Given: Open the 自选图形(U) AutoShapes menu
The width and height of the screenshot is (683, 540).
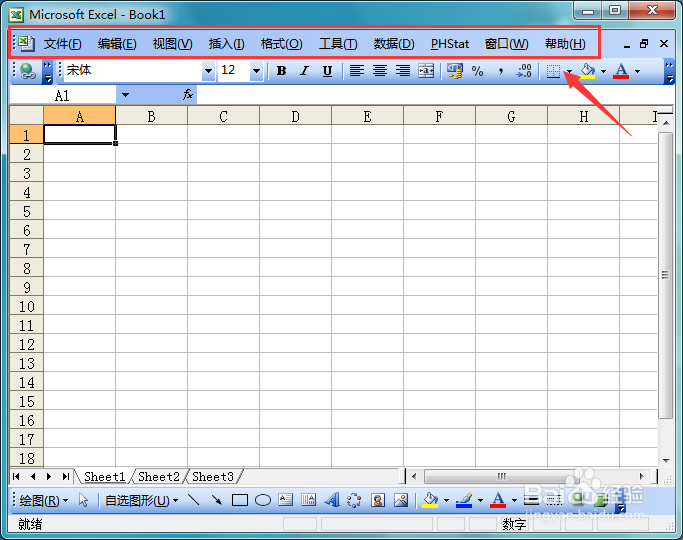Looking at the screenshot, I should (x=142, y=500).
